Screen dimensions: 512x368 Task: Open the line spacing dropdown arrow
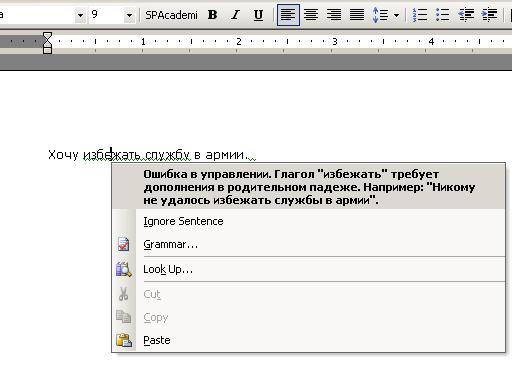click(396, 15)
